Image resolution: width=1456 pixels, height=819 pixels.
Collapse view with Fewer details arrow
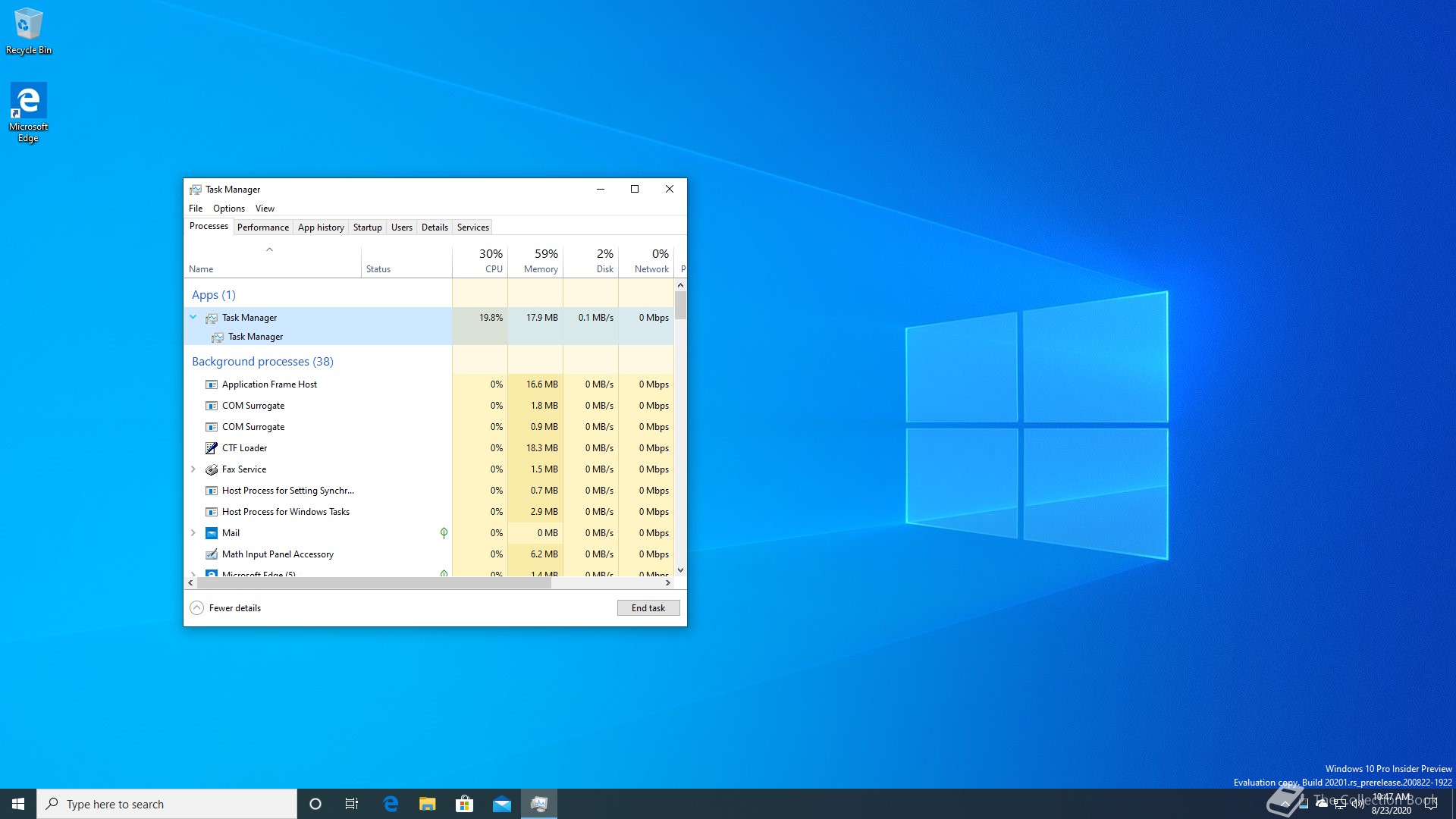[196, 608]
